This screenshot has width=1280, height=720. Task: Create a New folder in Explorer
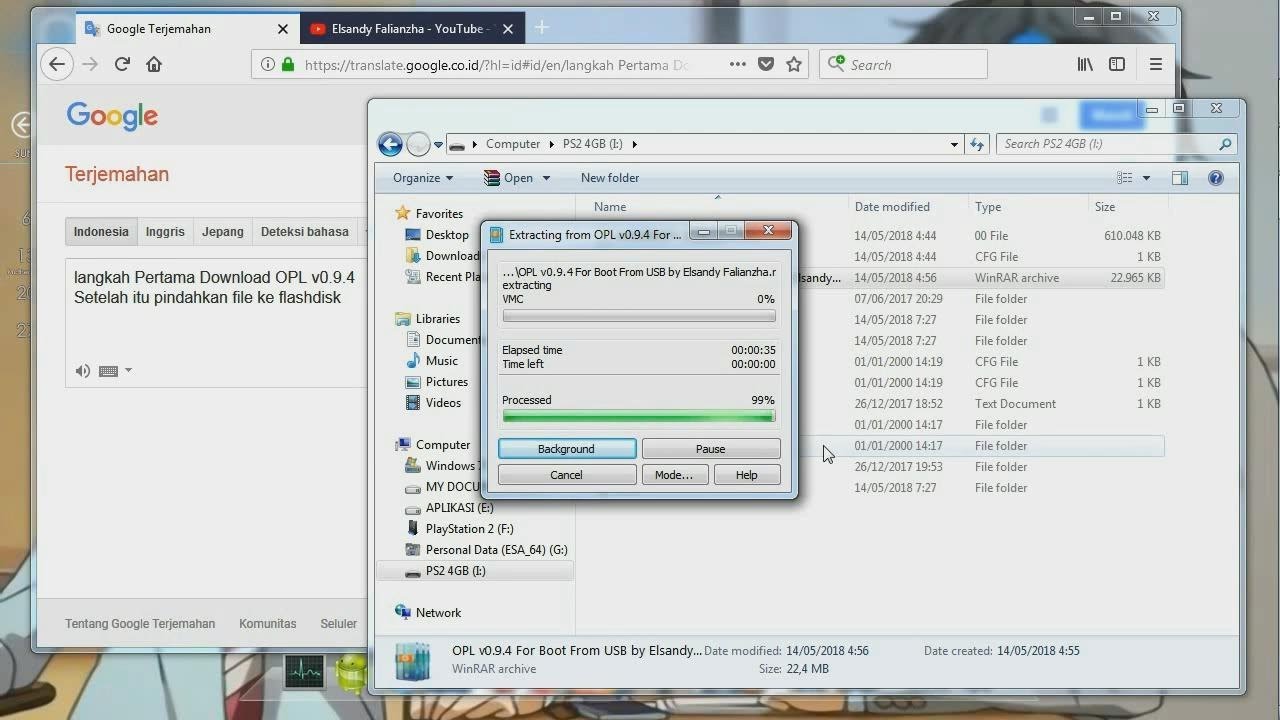pos(610,178)
